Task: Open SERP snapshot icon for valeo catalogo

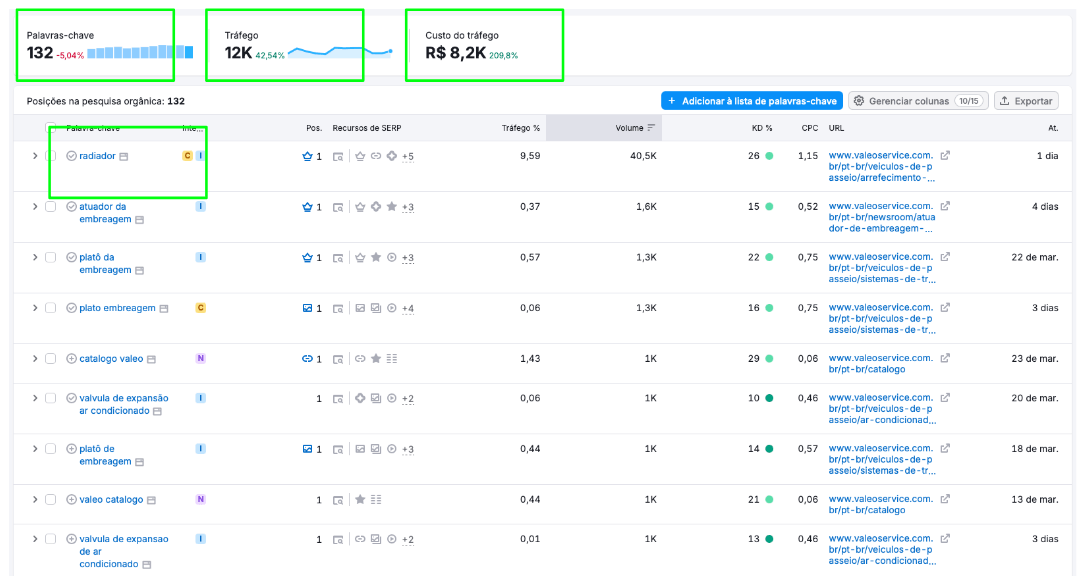Action: click(338, 500)
